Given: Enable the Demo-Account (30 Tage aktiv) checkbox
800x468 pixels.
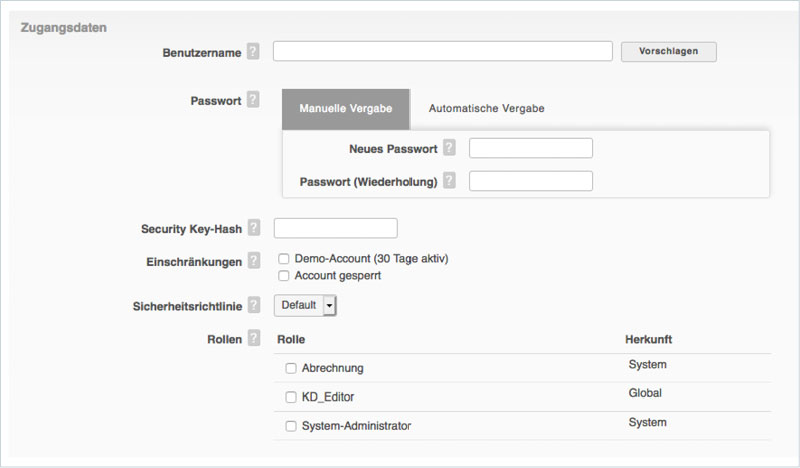Looking at the screenshot, I should [284, 259].
